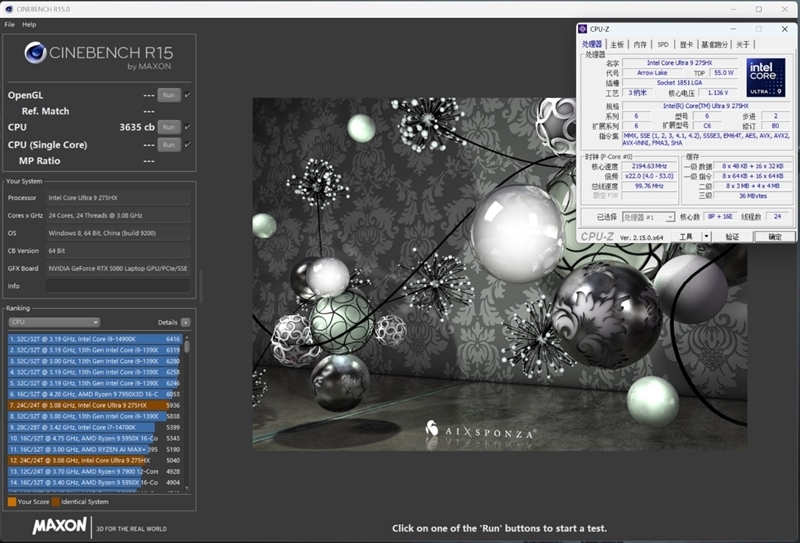Viewport: 800px width, 543px height.
Task: Click the rendered benchmark scene image
Action: pos(499,274)
